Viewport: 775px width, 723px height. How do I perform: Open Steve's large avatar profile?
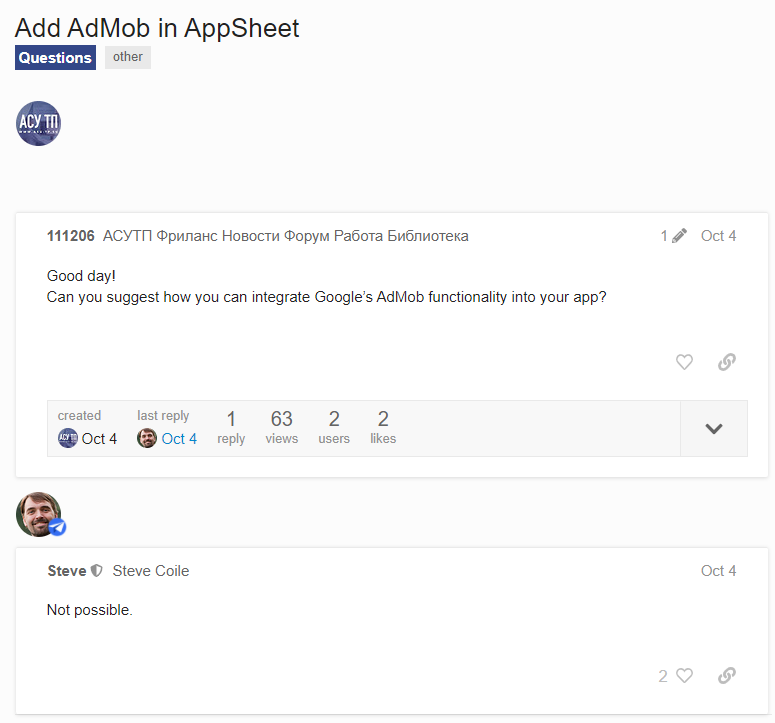point(39,514)
